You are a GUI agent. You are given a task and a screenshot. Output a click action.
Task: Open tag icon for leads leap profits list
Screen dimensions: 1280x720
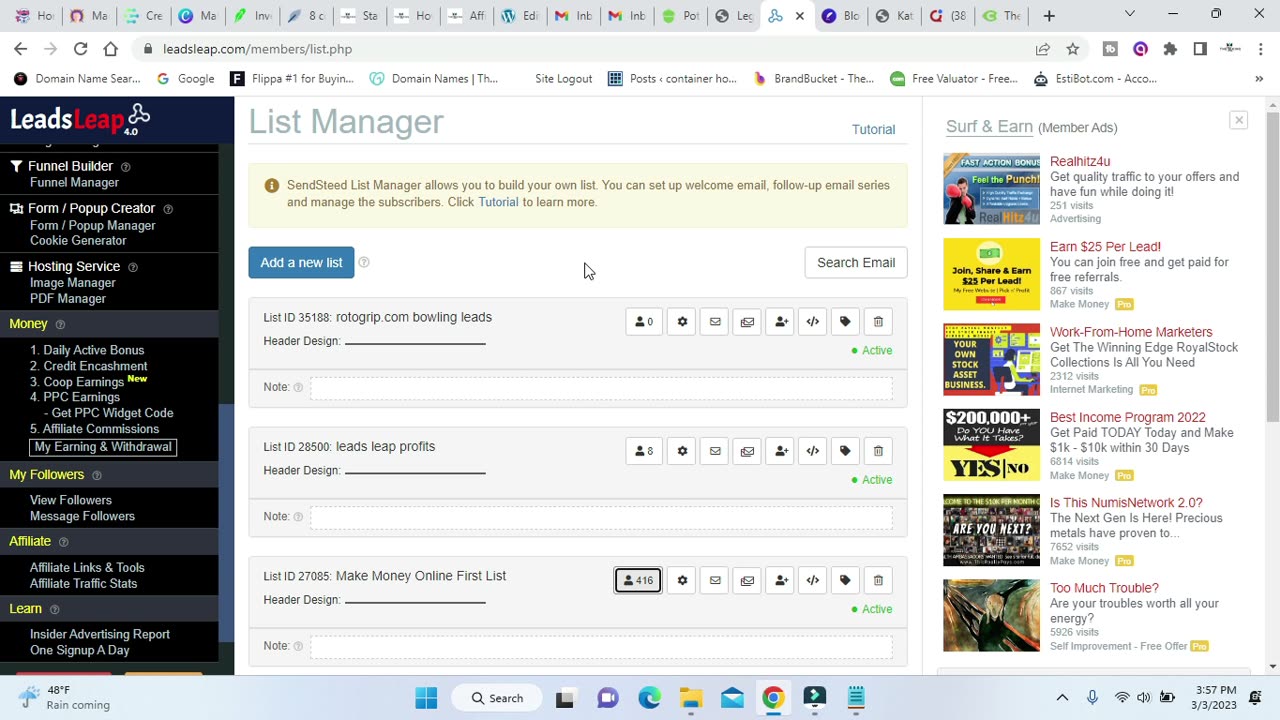[x=845, y=451]
